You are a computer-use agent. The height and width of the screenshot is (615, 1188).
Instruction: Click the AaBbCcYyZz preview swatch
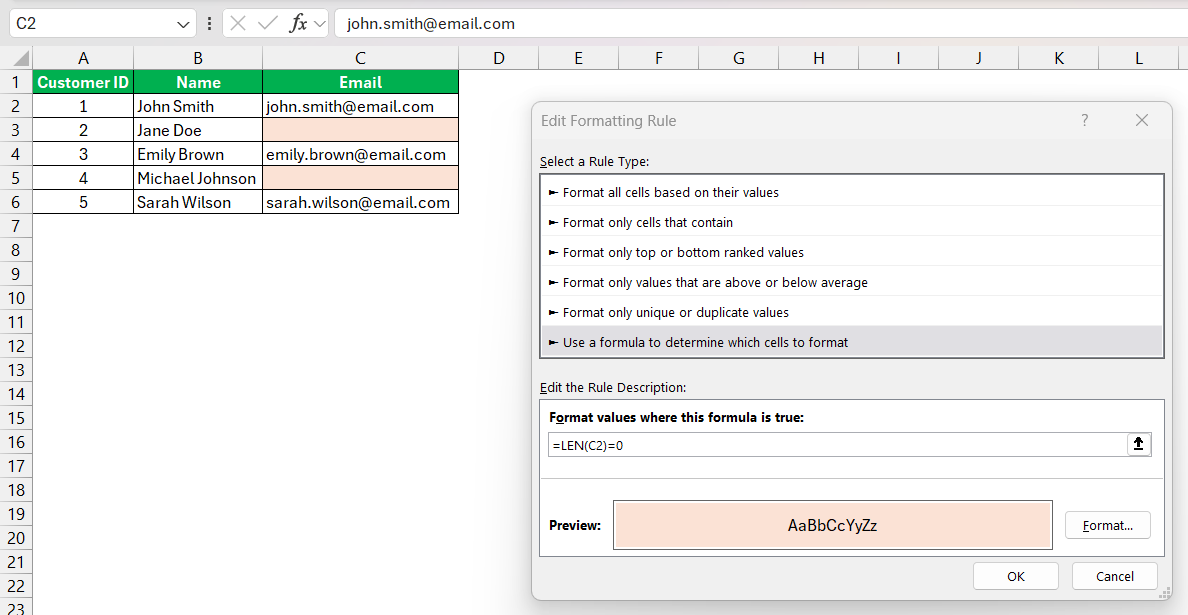point(833,525)
